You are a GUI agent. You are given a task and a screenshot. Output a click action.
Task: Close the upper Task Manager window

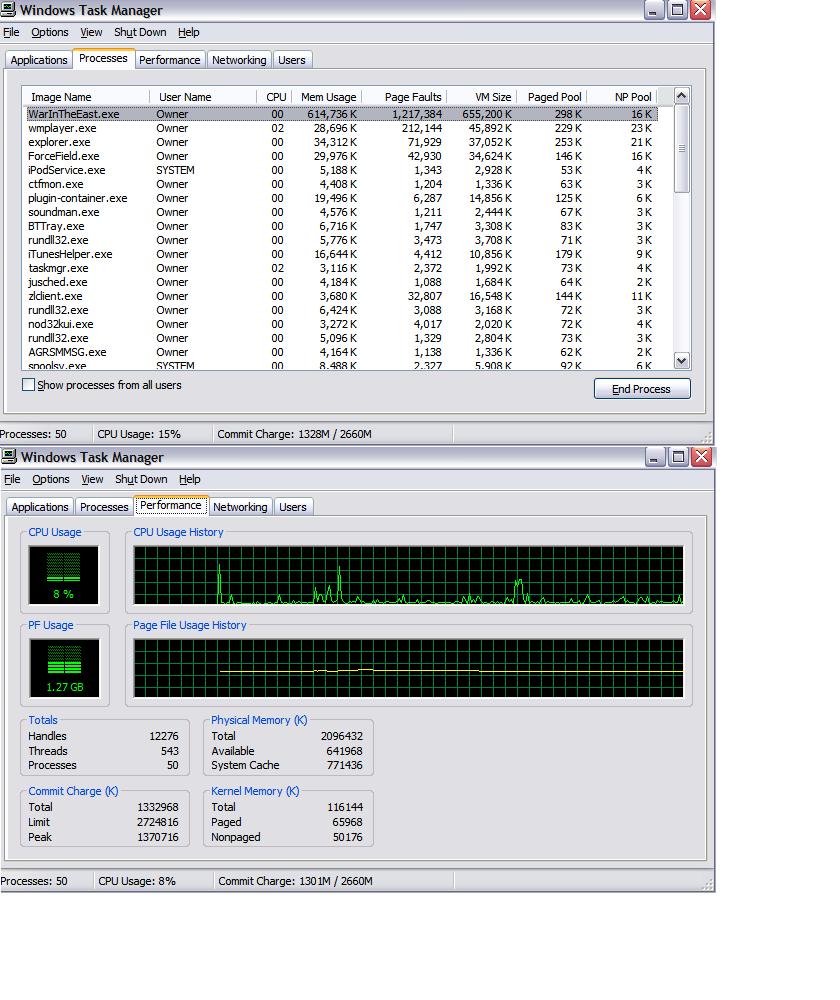[700, 10]
